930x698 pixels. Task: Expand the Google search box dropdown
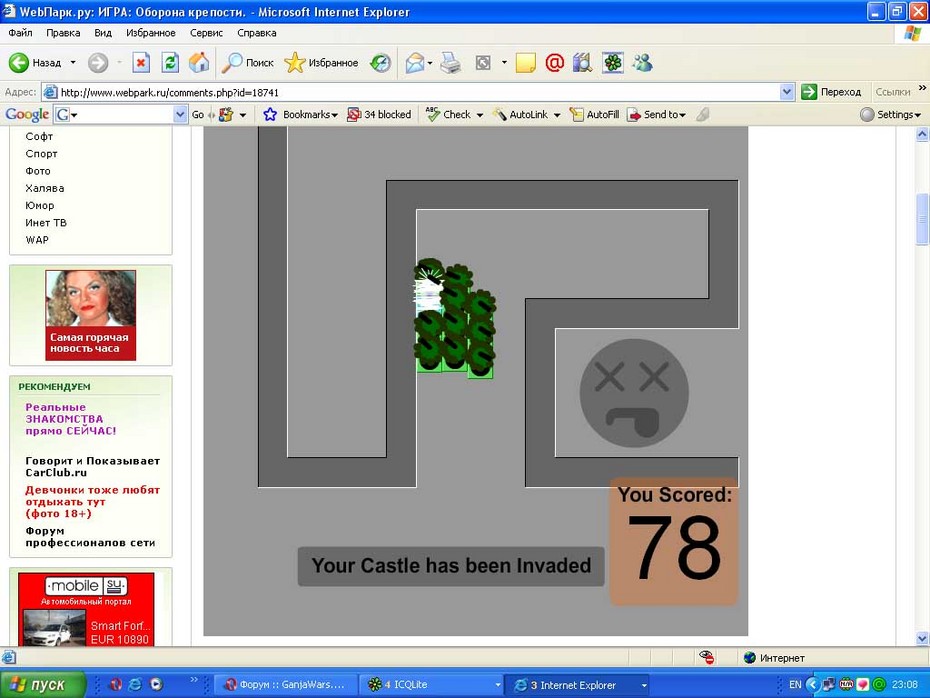pyautogui.click(x=180, y=114)
